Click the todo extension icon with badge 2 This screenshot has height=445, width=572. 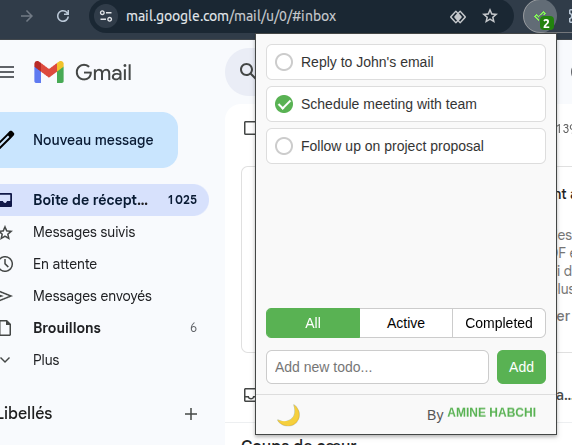(x=540, y=17)
